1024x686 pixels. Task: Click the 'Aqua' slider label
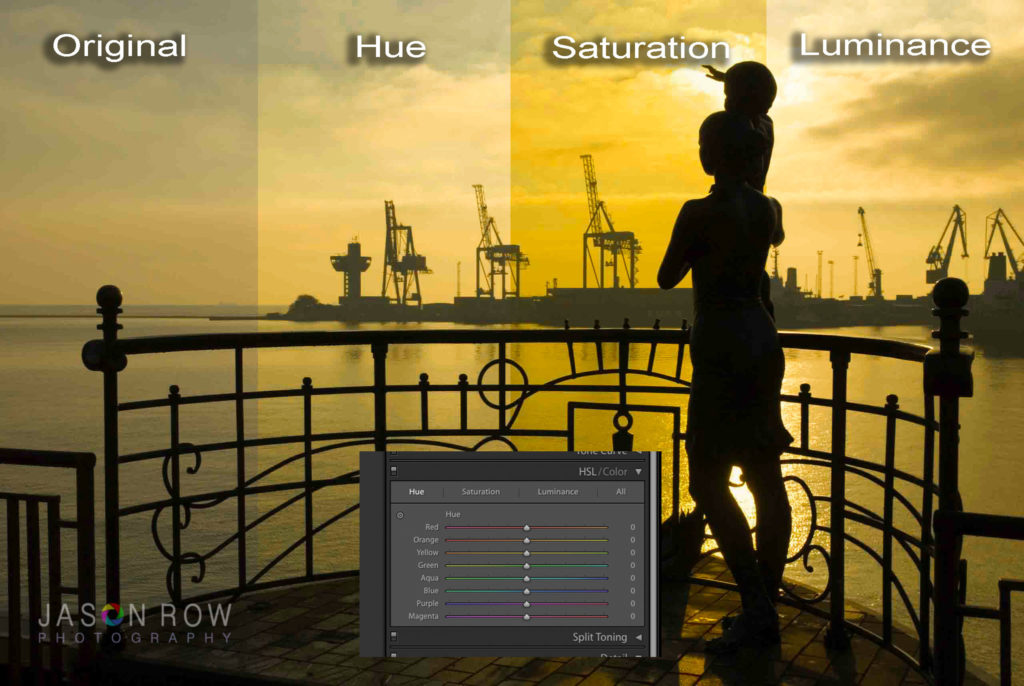[x=430, y=578]
